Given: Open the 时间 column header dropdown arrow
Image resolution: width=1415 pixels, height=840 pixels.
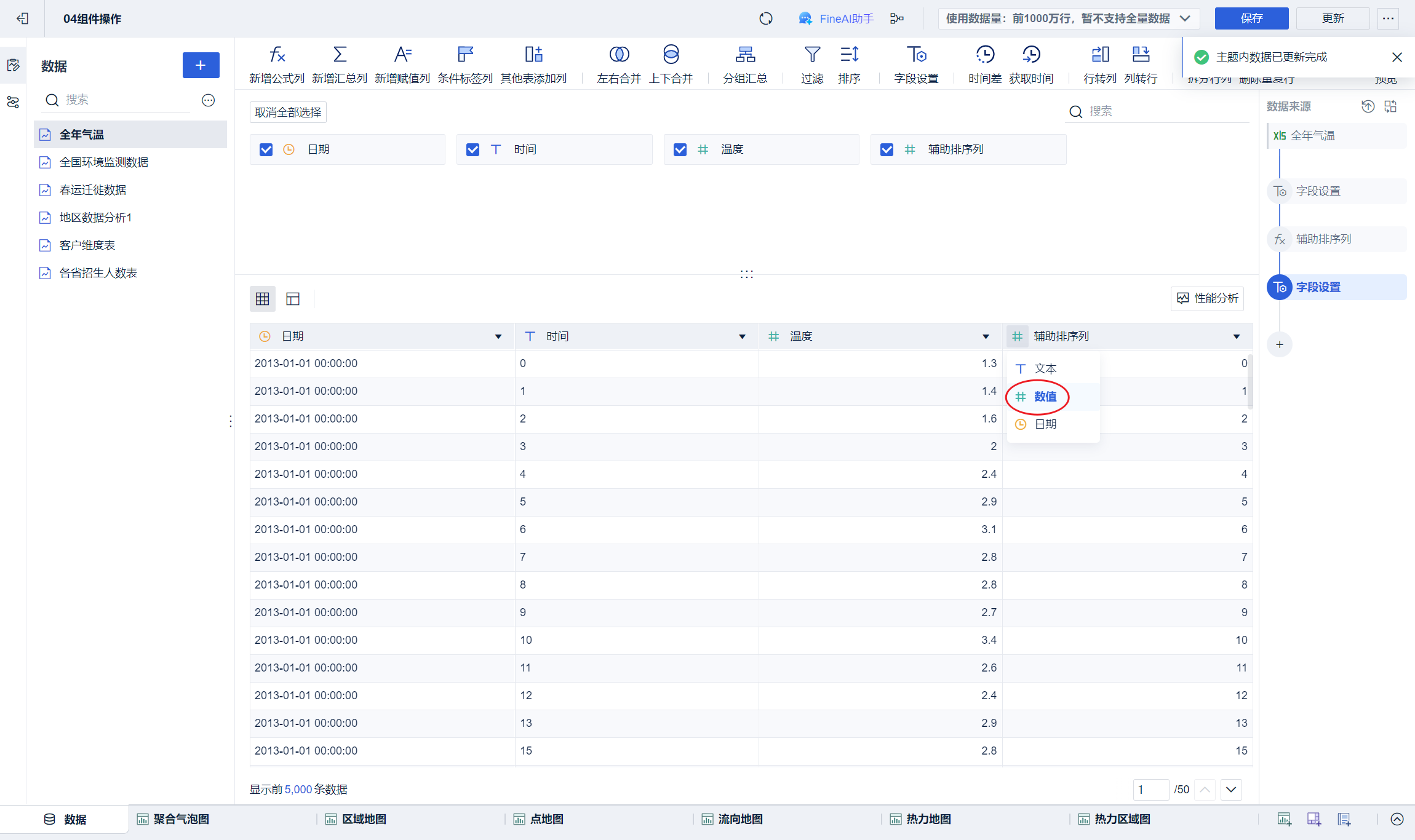Looking at the screenshot, I should pos(742,336).
